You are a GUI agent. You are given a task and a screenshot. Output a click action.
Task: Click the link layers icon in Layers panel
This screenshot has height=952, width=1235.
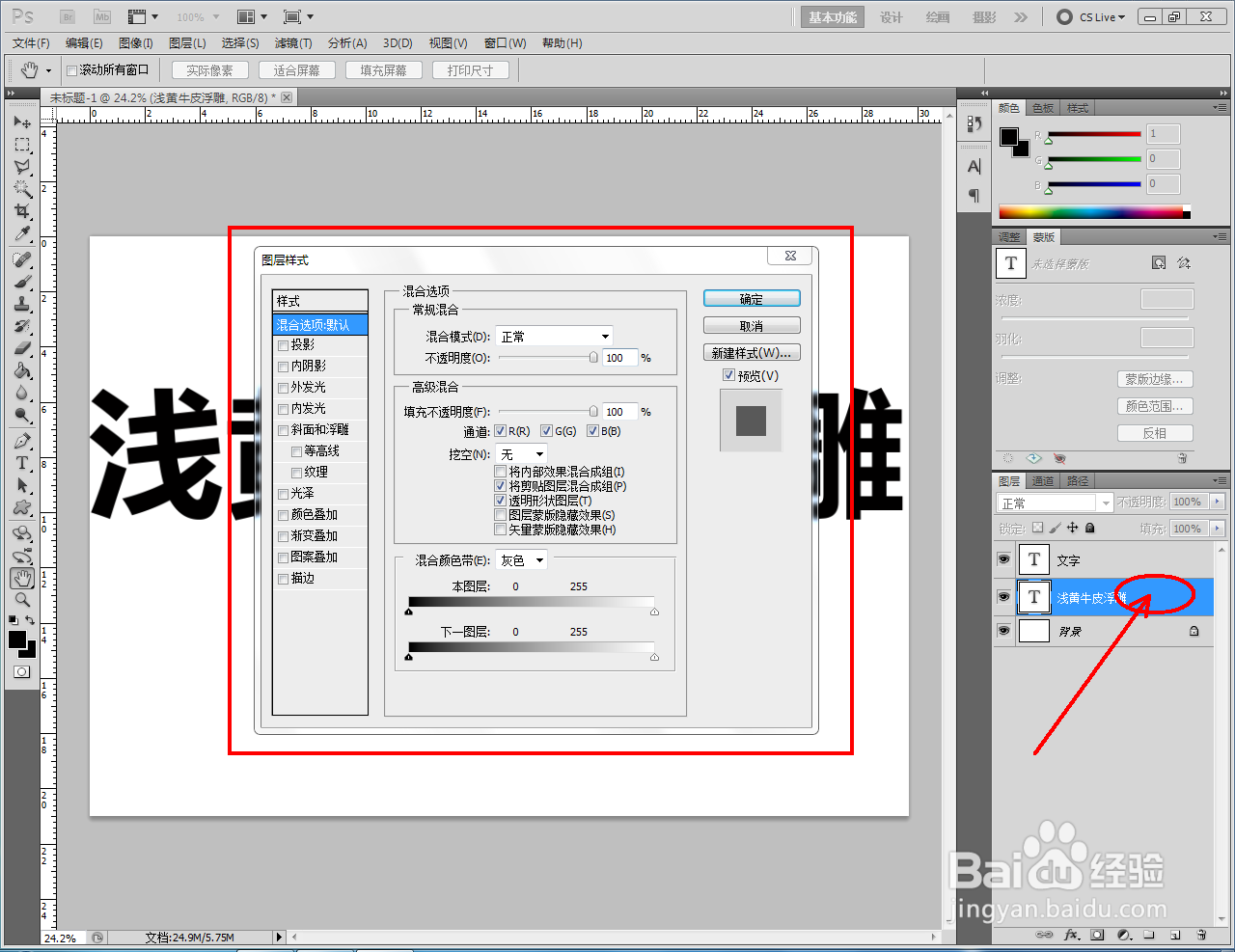[1044, 935]
